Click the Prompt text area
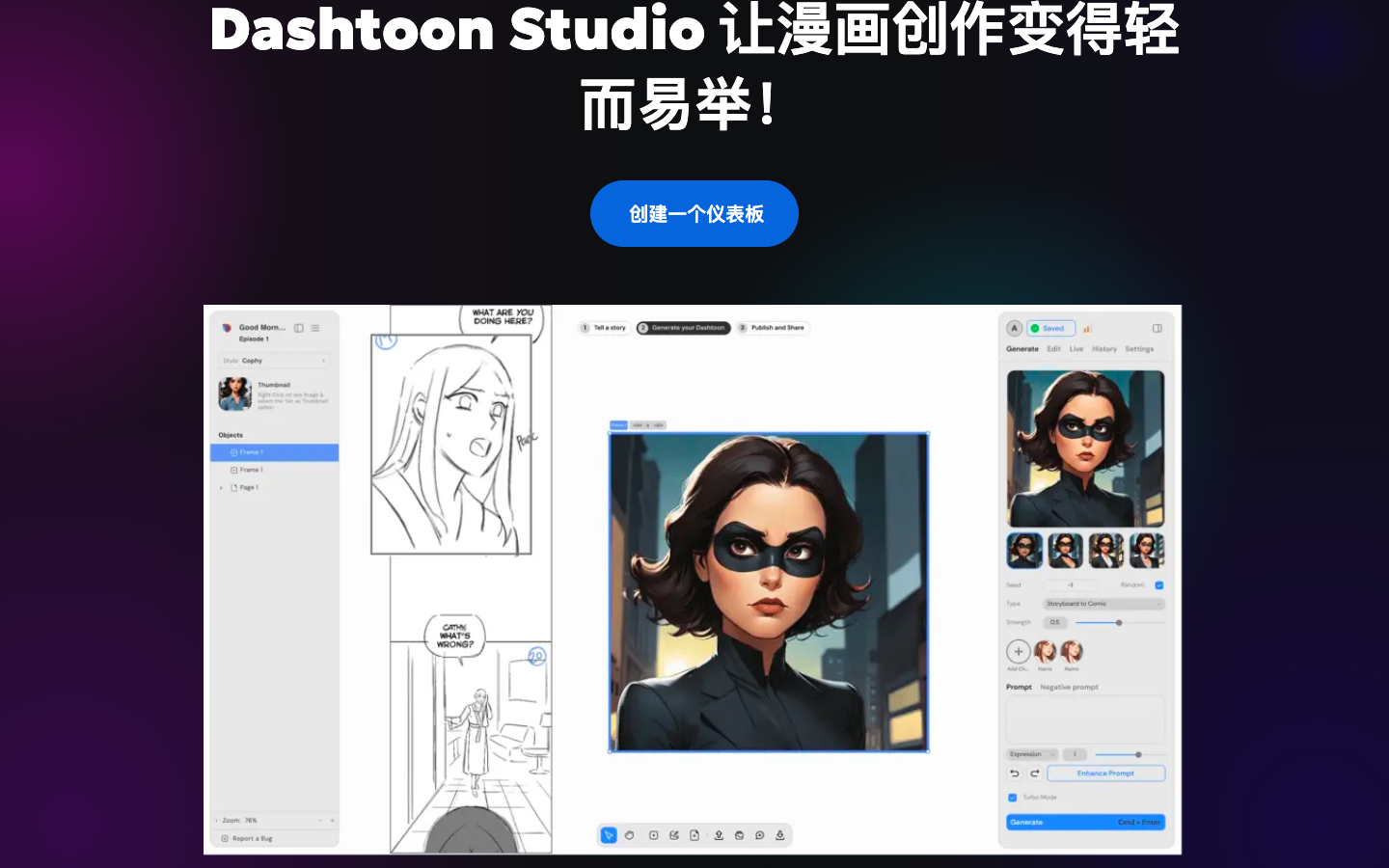 [1086, 719]
